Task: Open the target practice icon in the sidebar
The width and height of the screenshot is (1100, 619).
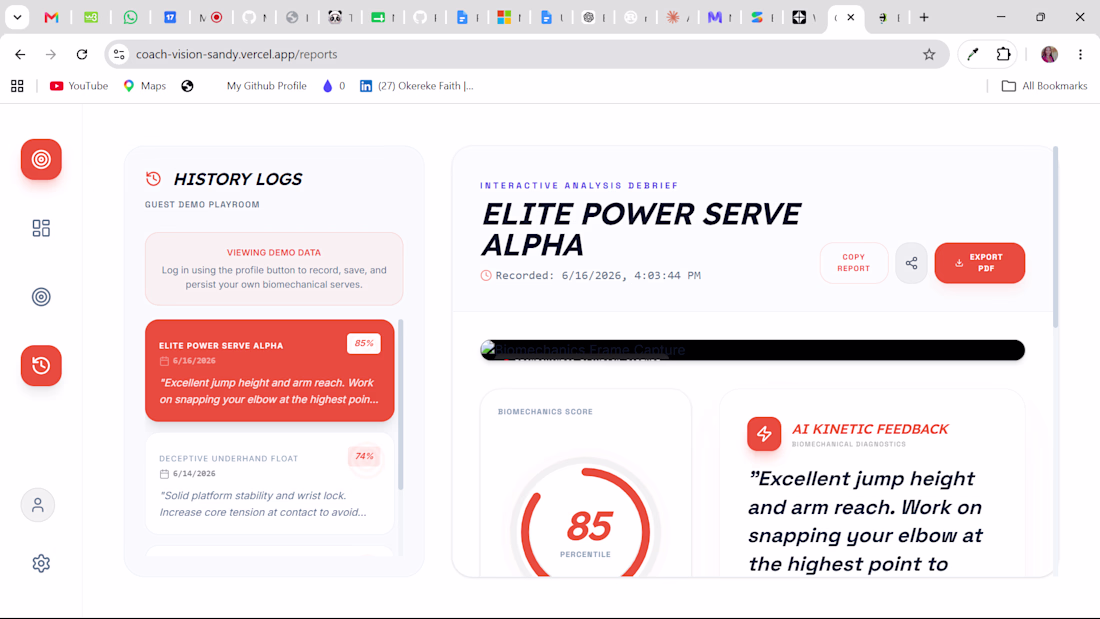Action: 41,297
